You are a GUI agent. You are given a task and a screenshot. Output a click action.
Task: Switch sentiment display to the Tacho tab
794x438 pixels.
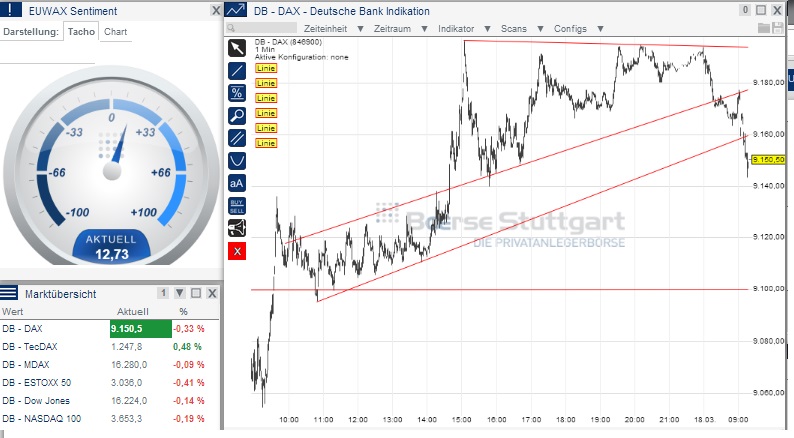(x=81, y=31)
